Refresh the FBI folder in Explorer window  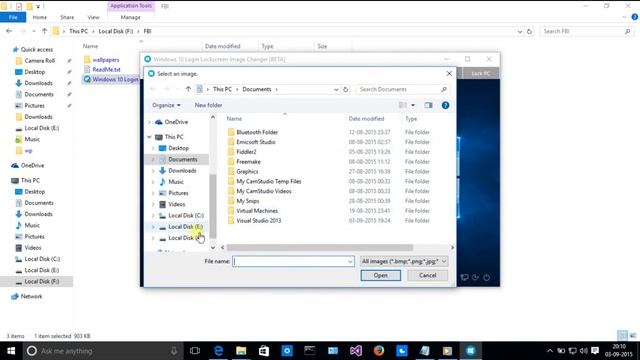point(529,31)
